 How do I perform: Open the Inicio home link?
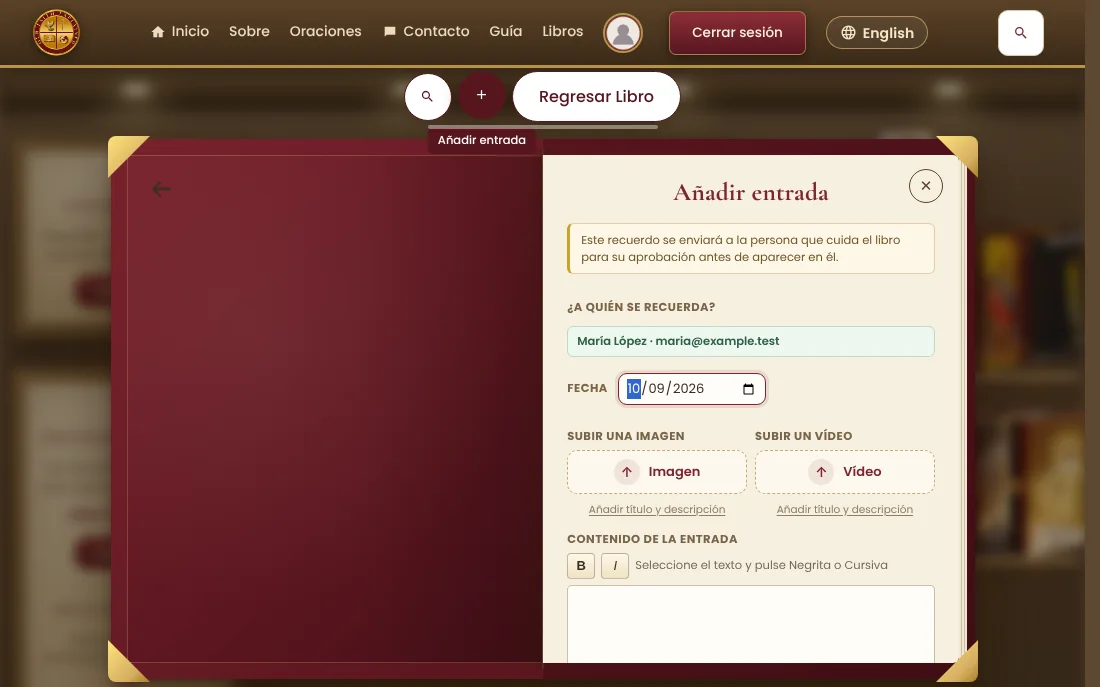point(180,32)
